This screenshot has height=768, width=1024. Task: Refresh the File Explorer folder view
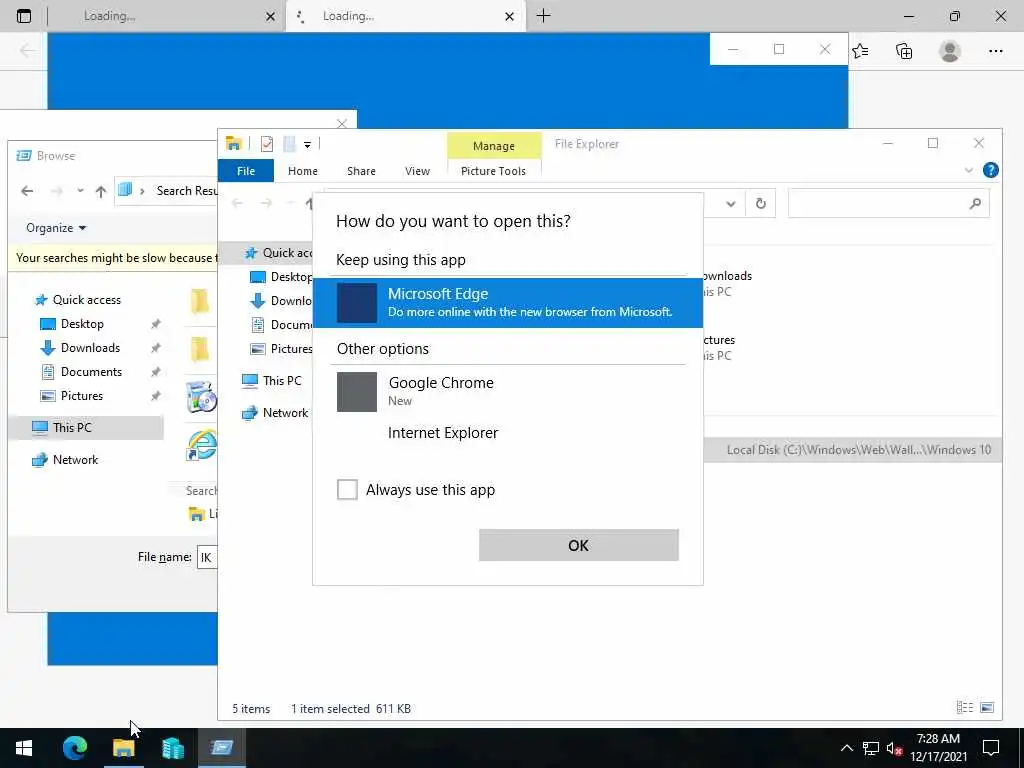(761, 204)
